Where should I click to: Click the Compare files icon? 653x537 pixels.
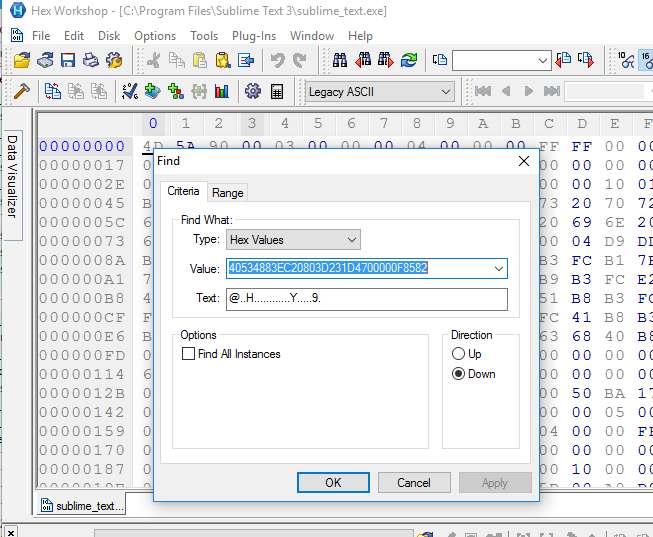52,91
